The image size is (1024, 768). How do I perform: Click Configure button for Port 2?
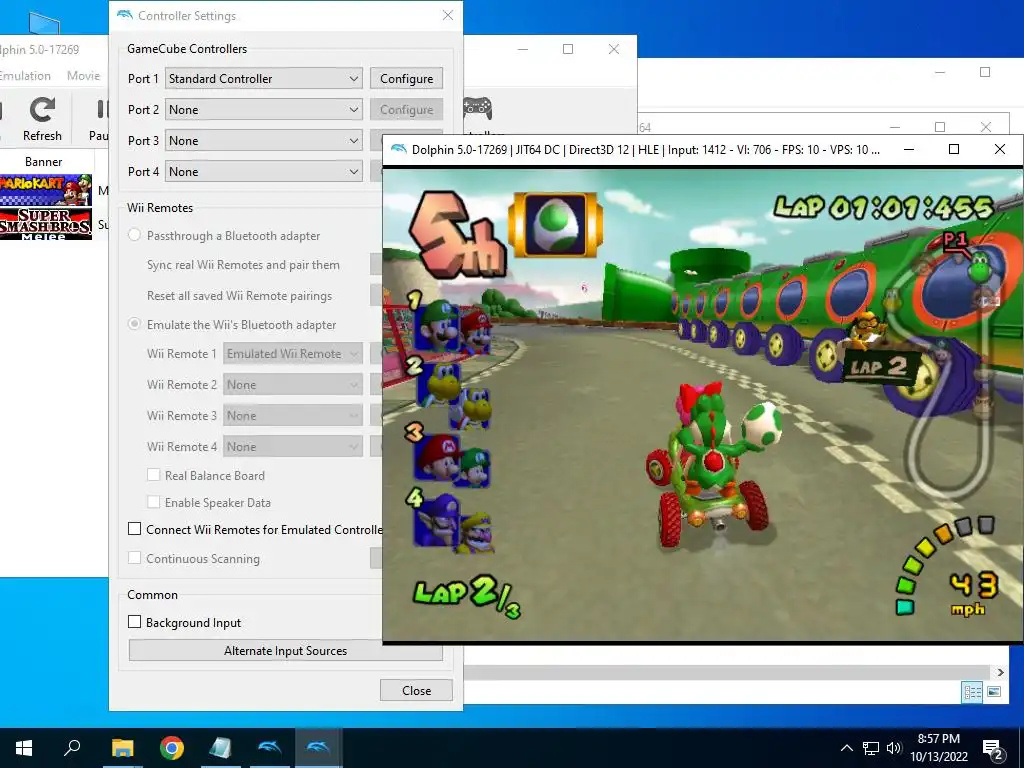pos(406,110)
